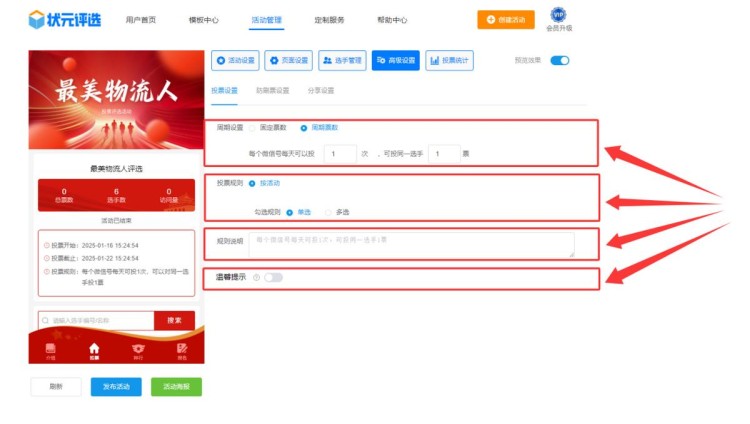Click the orange 创建活动 button
This screenshot has width=750, height=424.
505,19
